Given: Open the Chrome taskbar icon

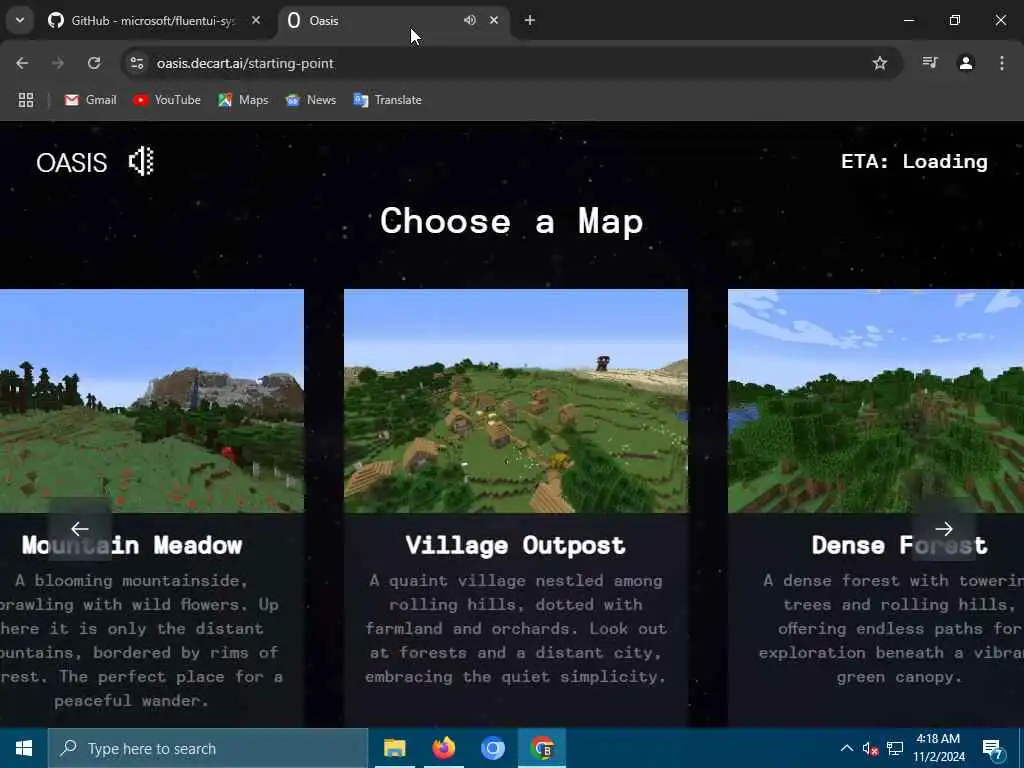Looking at the screenshot, I should pos(542,748).
